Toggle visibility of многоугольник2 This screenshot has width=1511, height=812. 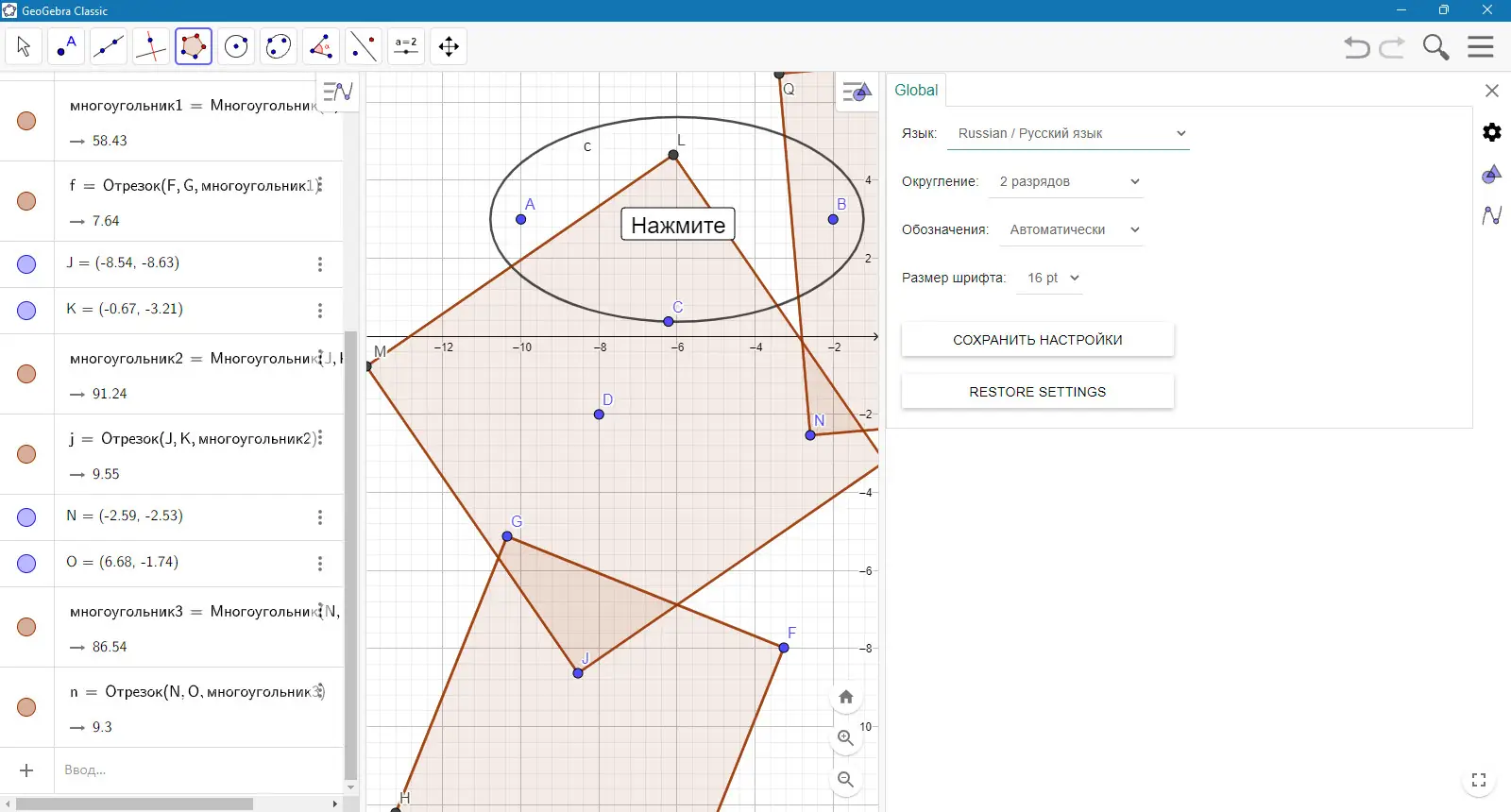coord(26,374)
